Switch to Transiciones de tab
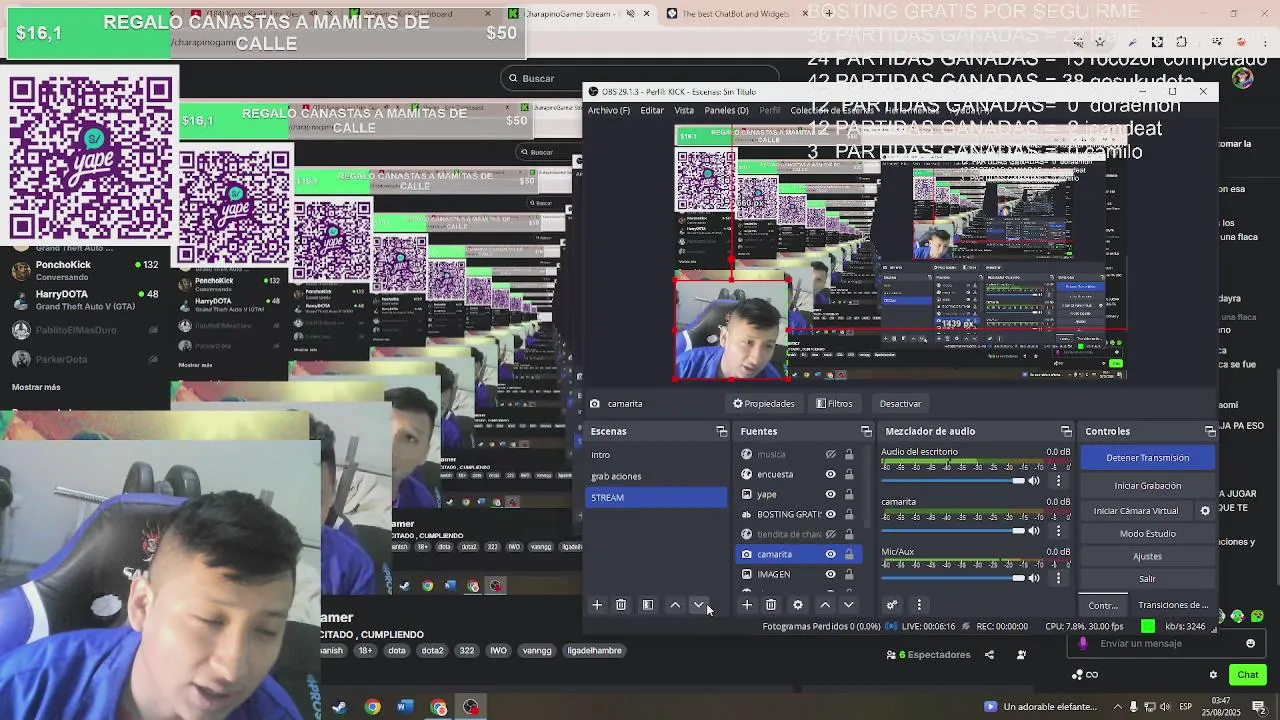 point(1173,605)
